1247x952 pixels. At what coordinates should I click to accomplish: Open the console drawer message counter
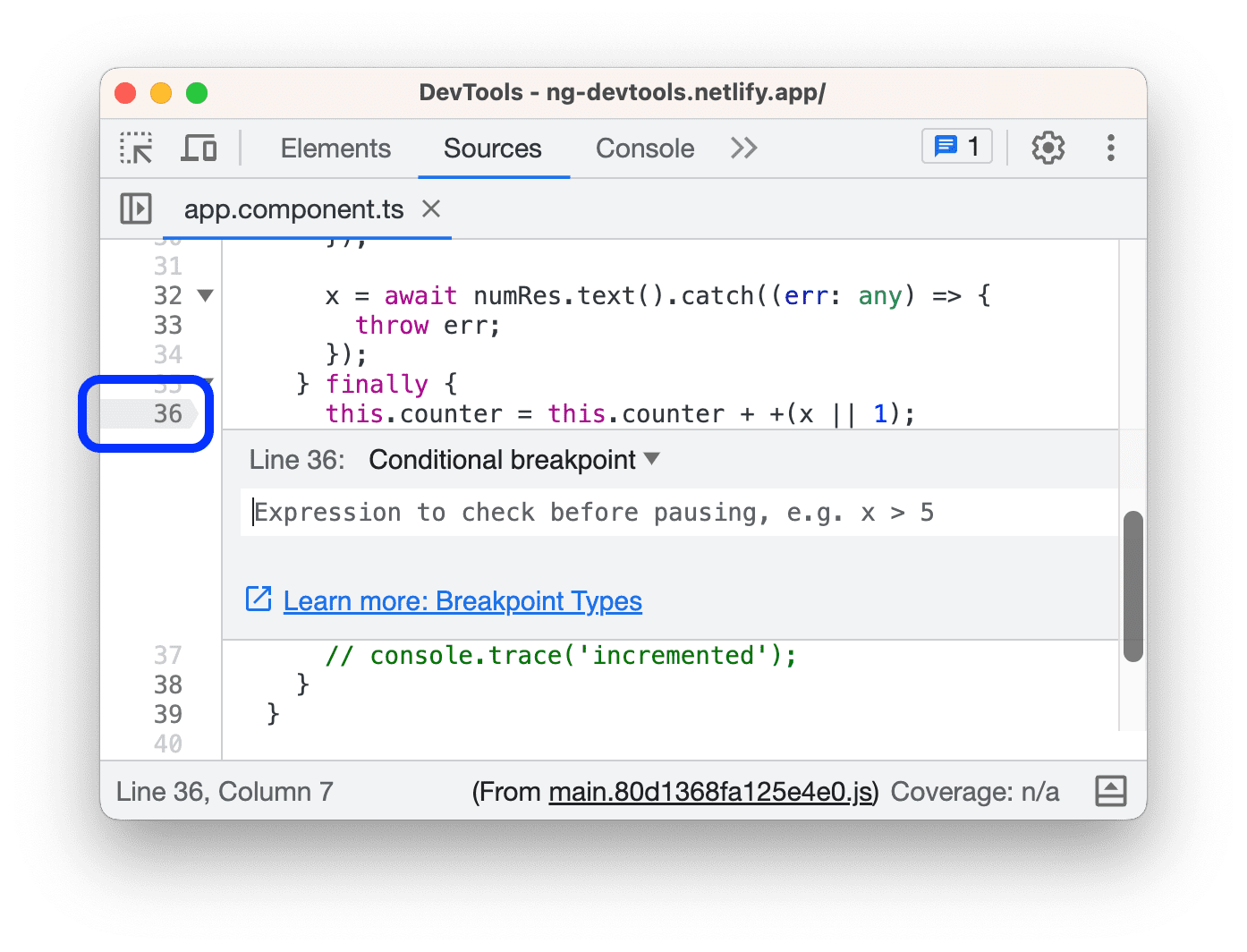pos(956,146)
